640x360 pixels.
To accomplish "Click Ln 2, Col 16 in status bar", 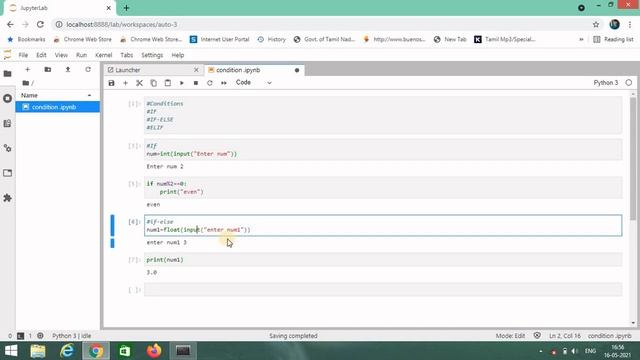I will pyautogui.click(x=564, y=336).
